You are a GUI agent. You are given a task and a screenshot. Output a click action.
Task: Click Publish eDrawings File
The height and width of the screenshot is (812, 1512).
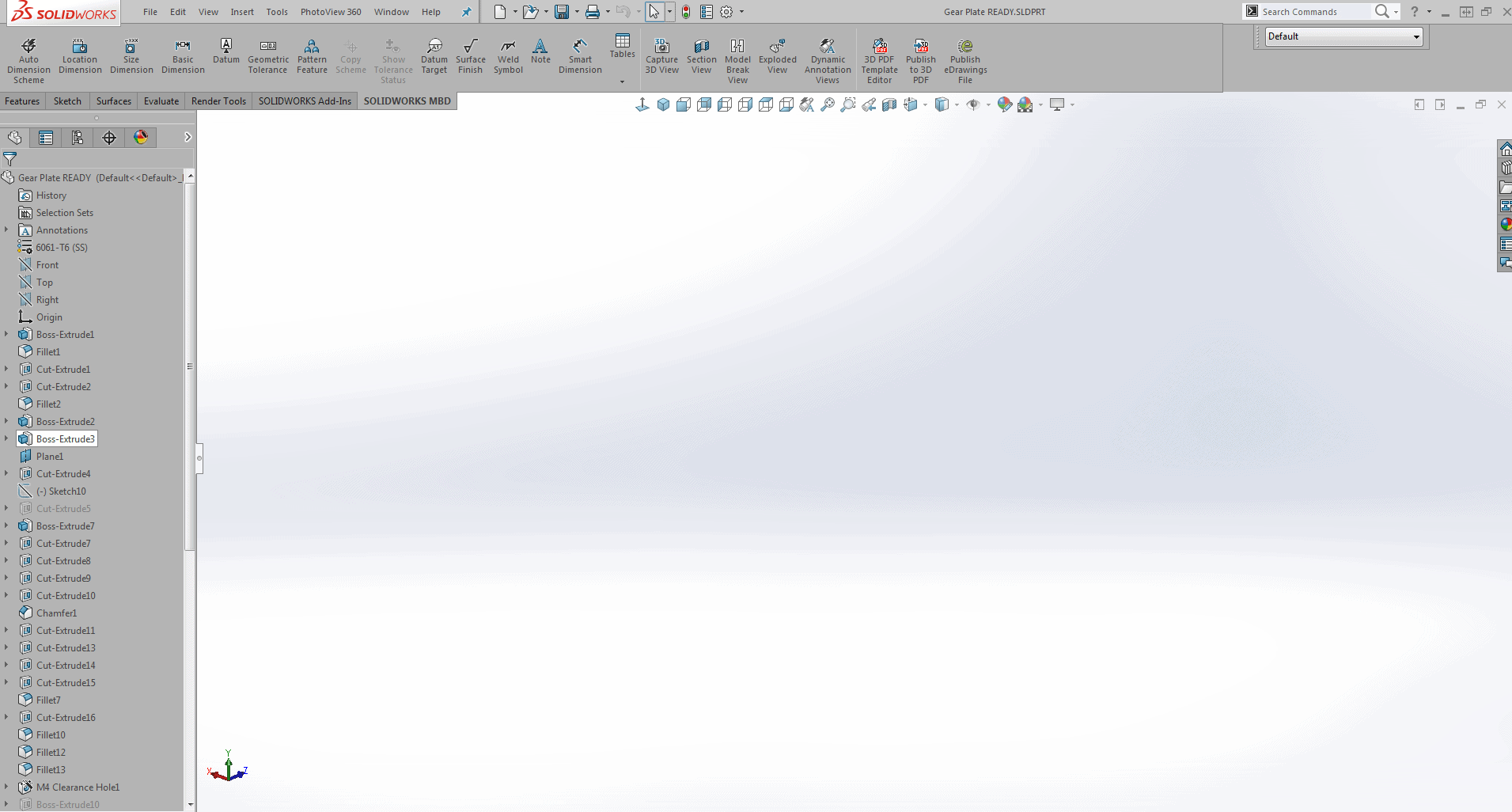click(x=965, y=60)
